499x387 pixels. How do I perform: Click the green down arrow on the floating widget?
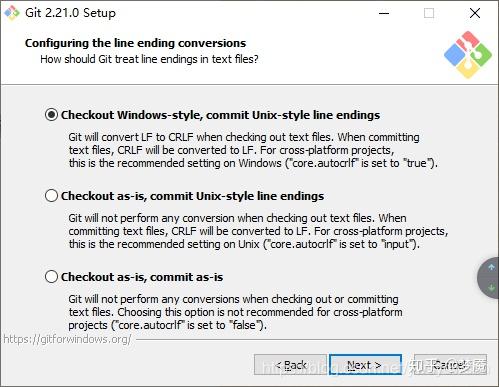coord(491,287)
